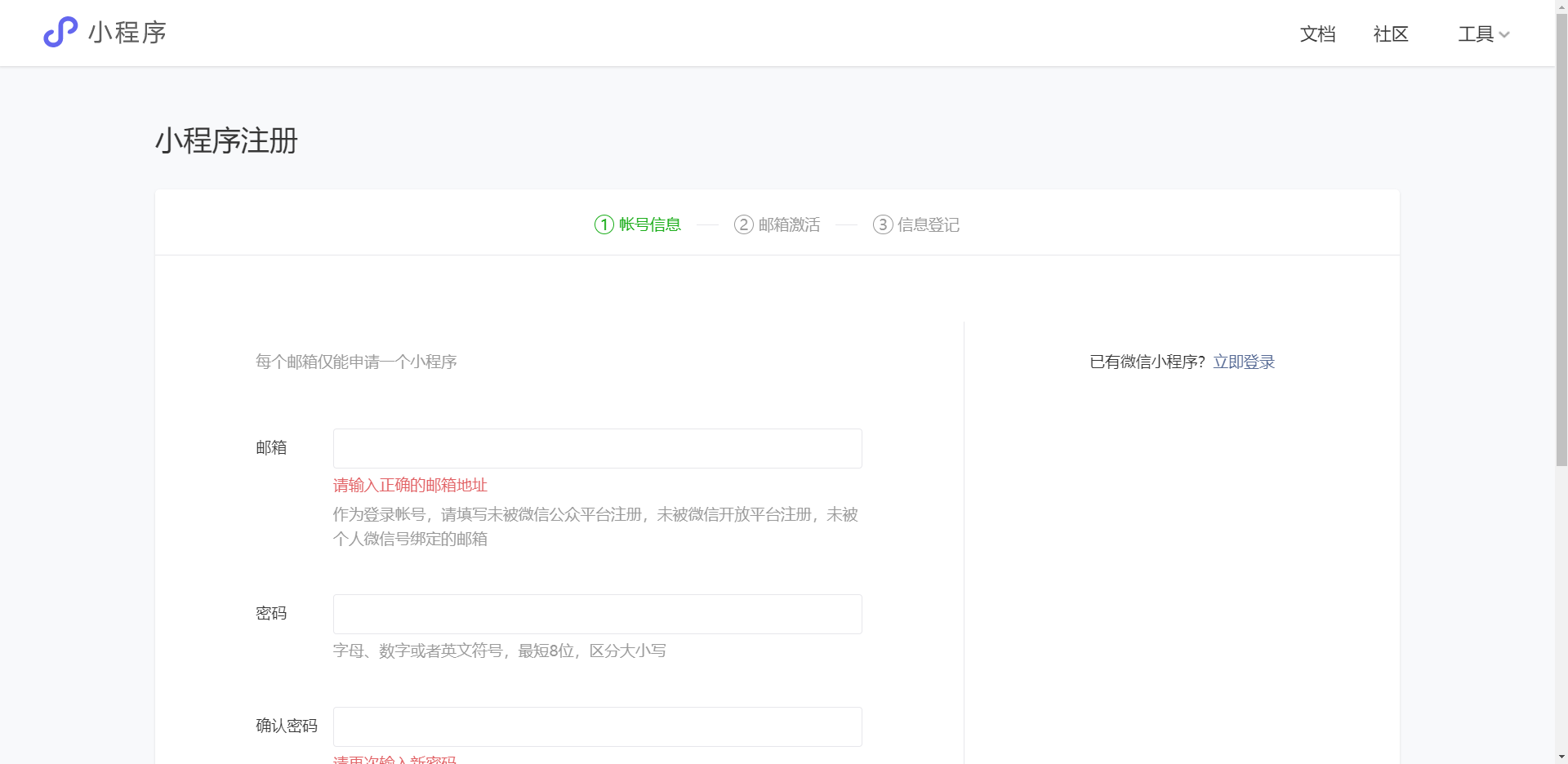The height and width of the screenshot is (764, 1568).
Task: Click the password hint 字母、数字或者英文符号
Action: click(x=499, y=651)
